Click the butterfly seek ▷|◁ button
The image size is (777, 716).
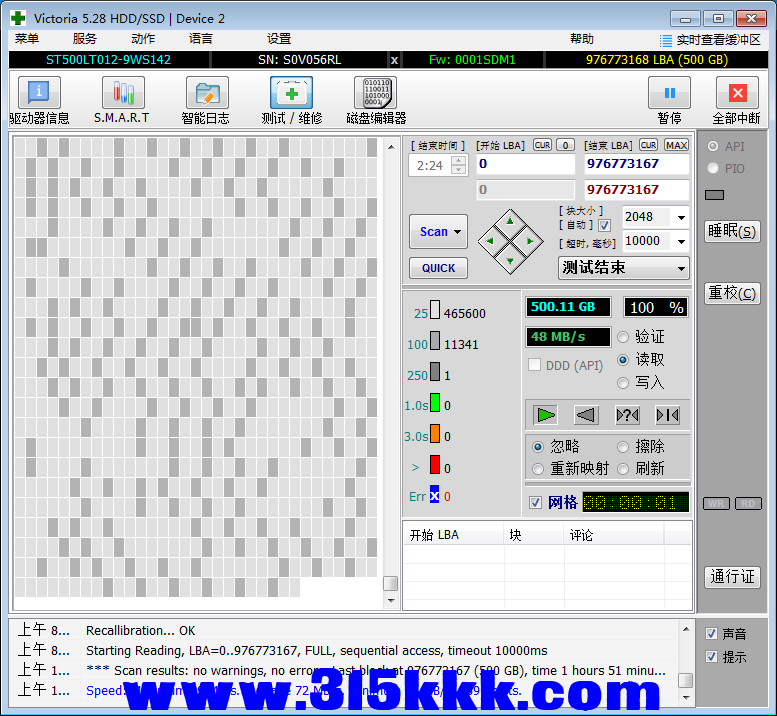coord(667,415)
